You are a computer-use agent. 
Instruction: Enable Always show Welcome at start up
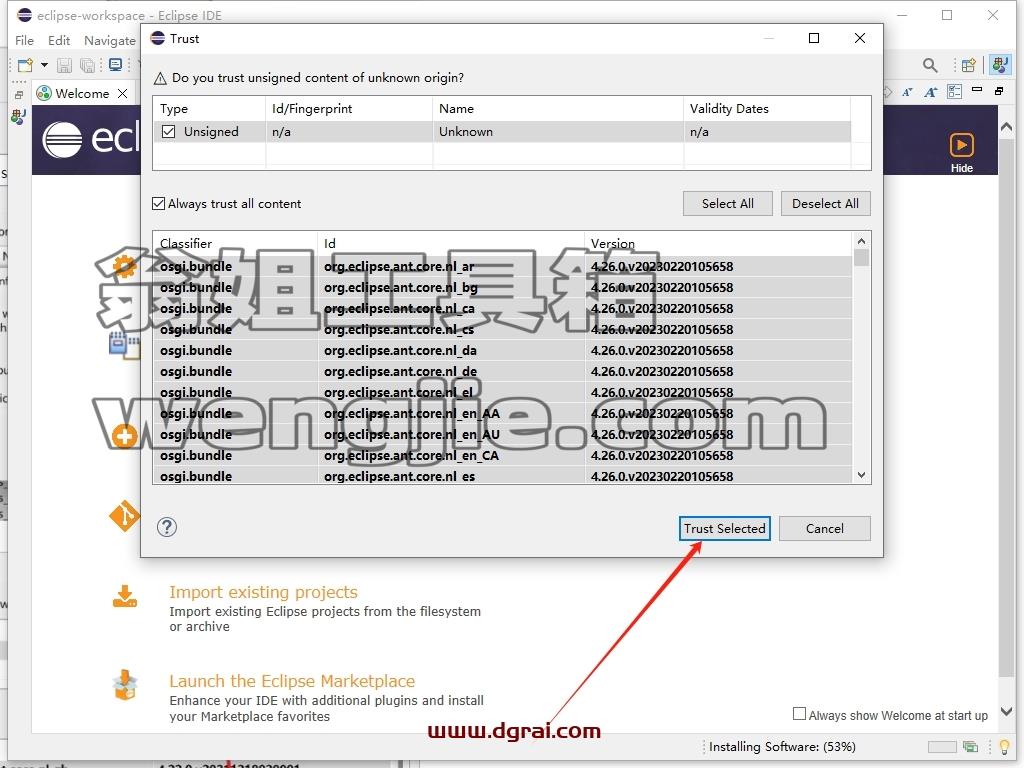[799, 714]
